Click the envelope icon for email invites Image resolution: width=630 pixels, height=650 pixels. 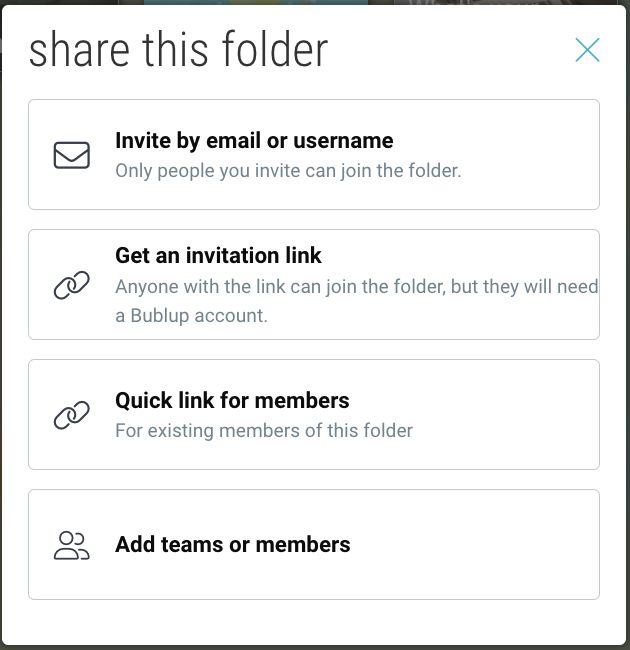71,155
